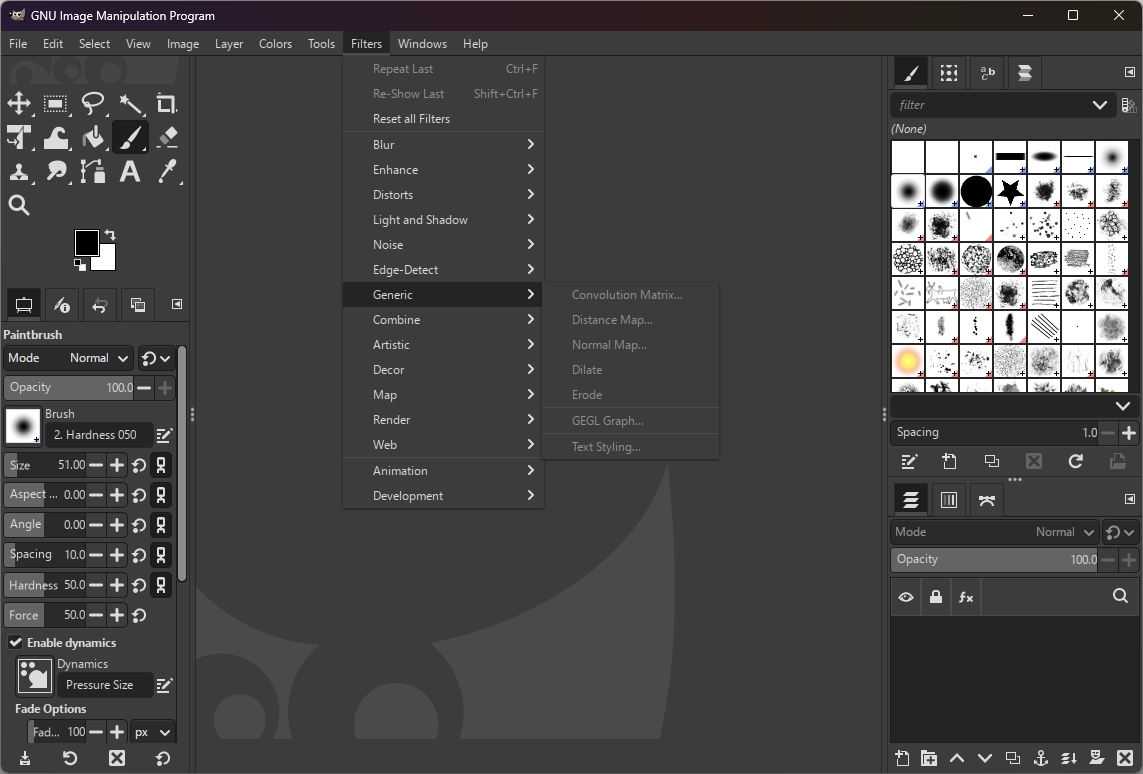The image size is (1143, 774).
Task: Activate the Crop tool
Action: pos(166,104)
